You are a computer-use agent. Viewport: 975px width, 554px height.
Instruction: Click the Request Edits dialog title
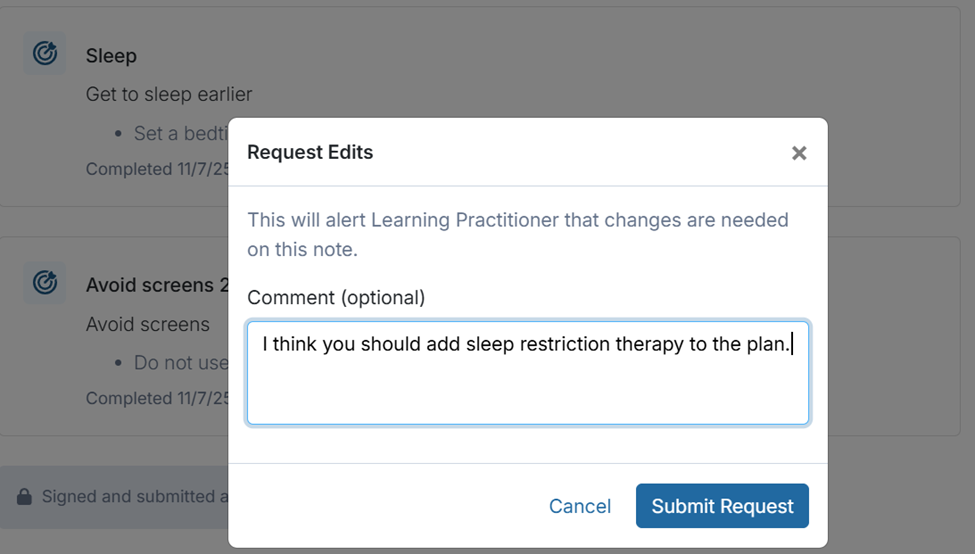pyautogui.click(x=310, y=153)
